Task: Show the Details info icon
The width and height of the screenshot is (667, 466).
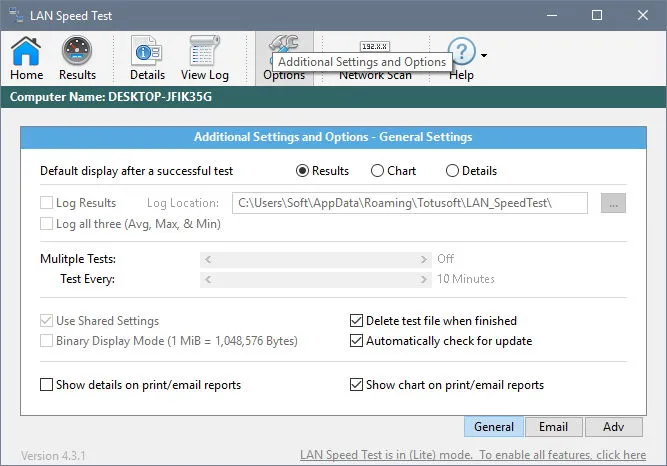Action: [147, 51]
